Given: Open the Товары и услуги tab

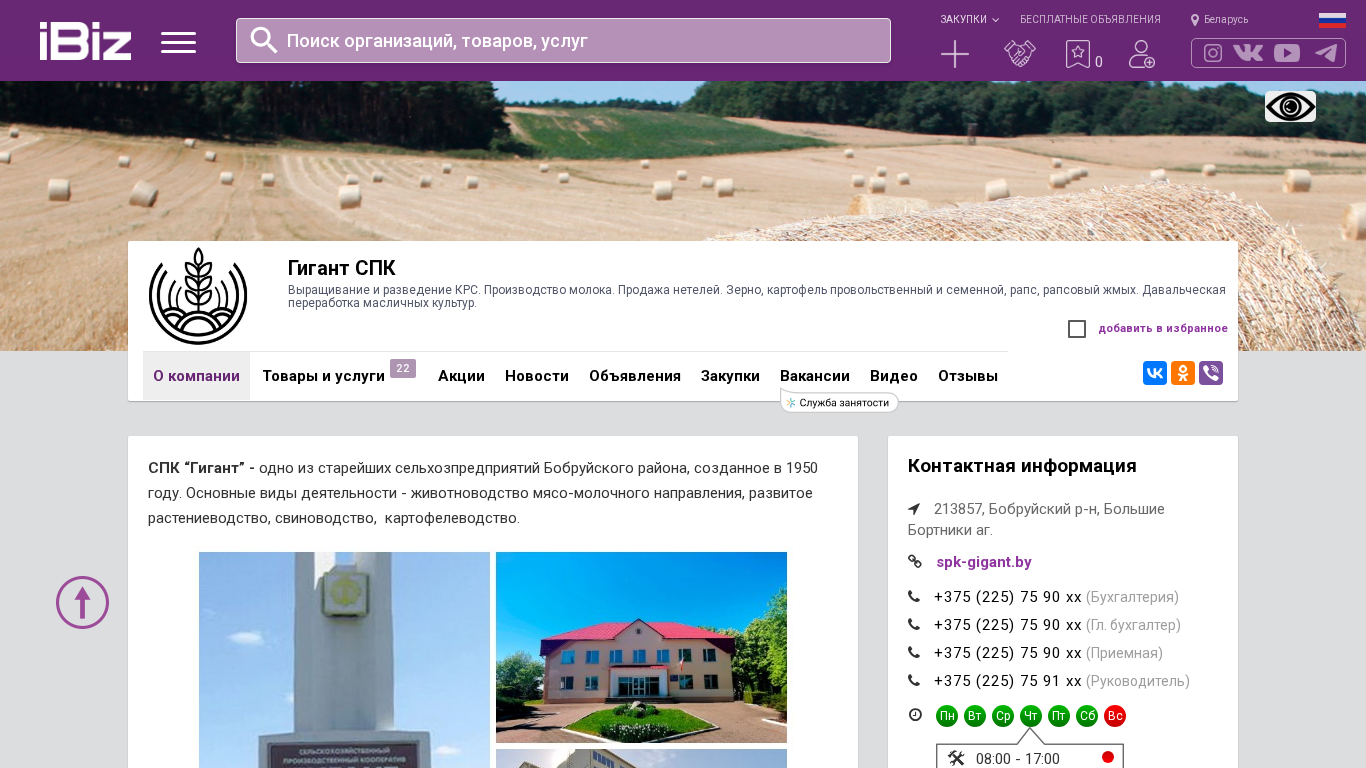Looking at the screenshot, I should [x=324, y=376].
